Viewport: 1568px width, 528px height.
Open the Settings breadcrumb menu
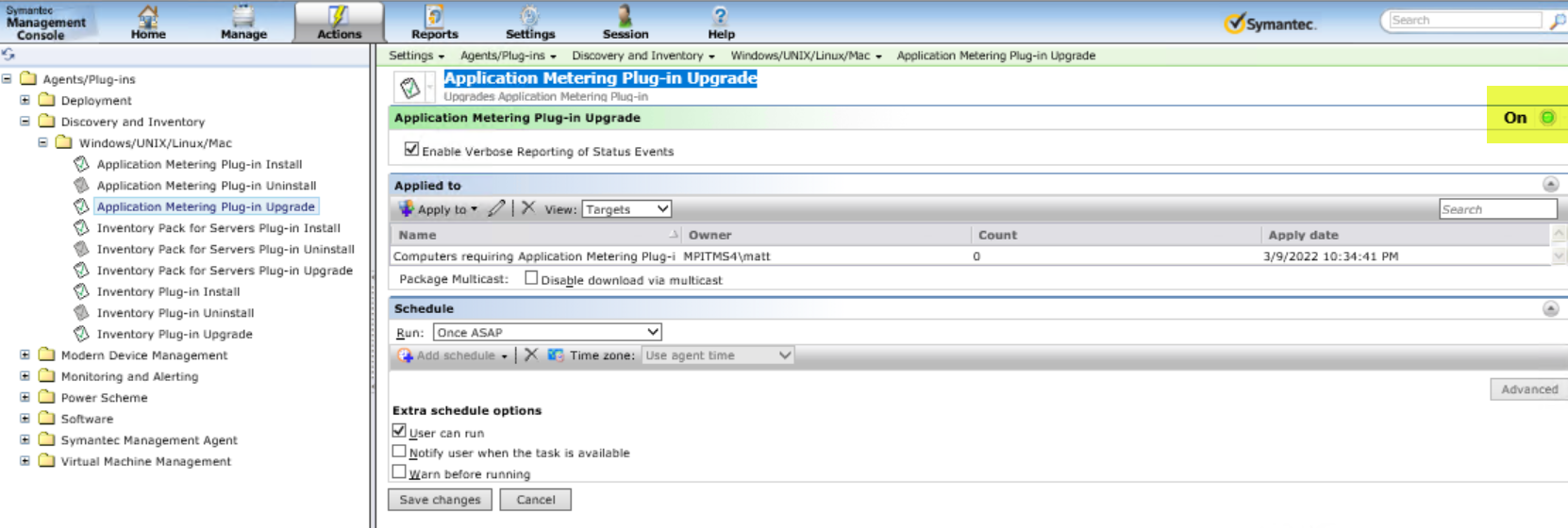pos(416,56)
